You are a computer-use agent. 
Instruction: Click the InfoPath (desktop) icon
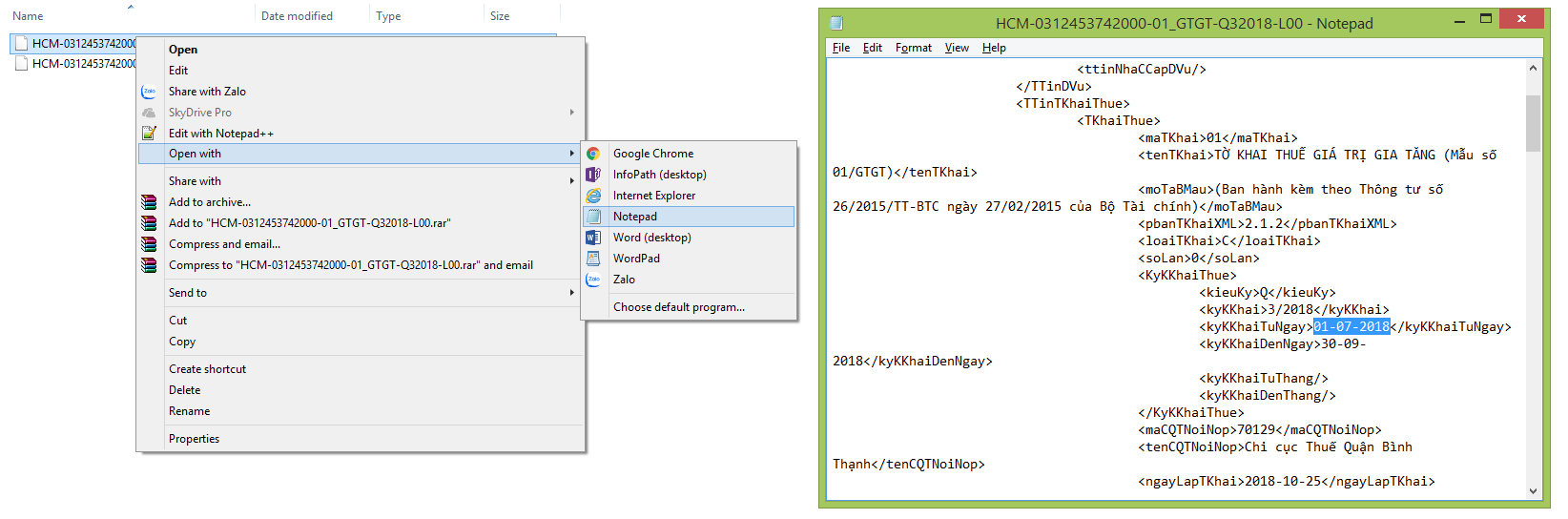(x=593, y=175)
